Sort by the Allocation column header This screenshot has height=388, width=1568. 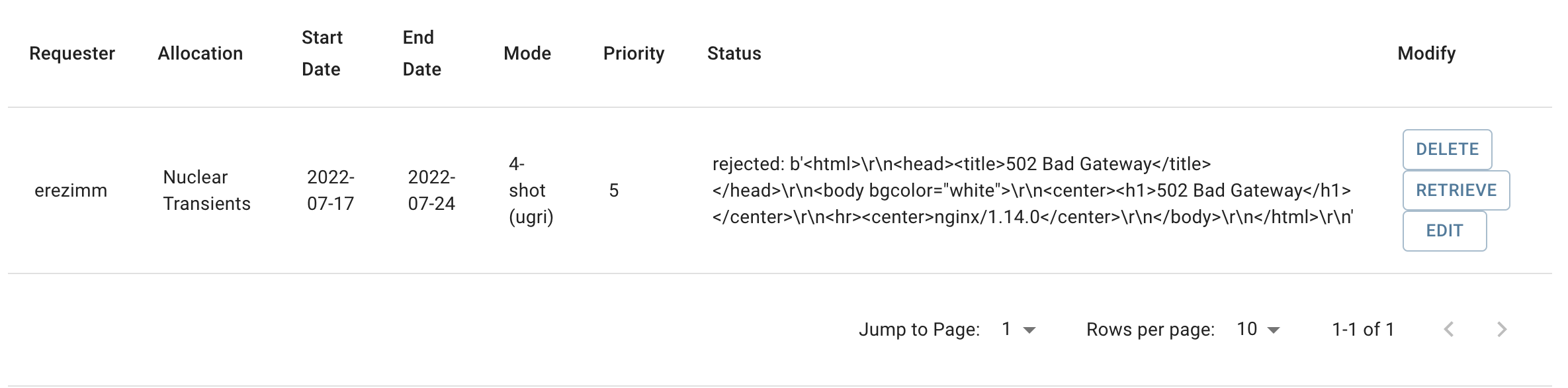pyautogui.click(x=200, y=54)
